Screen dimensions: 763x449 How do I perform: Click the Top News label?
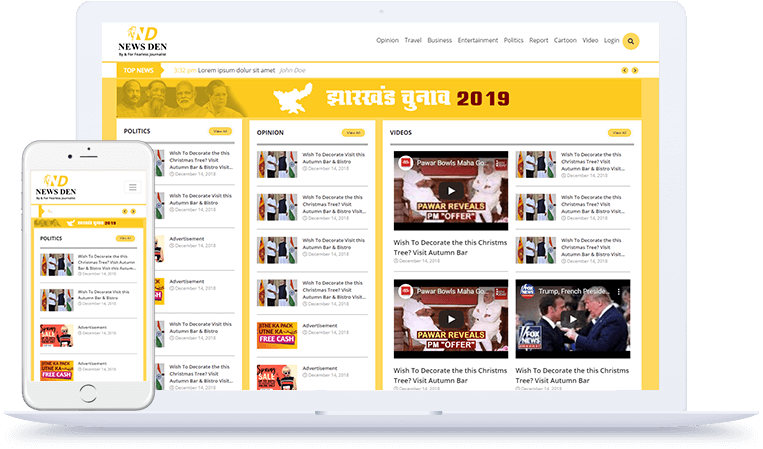pos(138,71)
